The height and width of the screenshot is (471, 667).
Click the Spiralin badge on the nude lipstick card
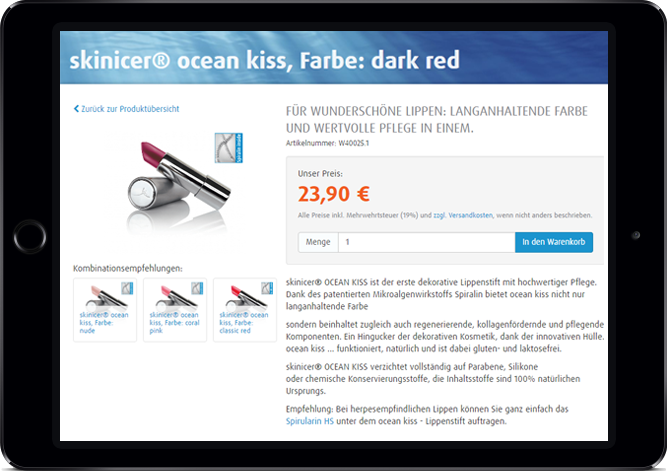(127, 288)
